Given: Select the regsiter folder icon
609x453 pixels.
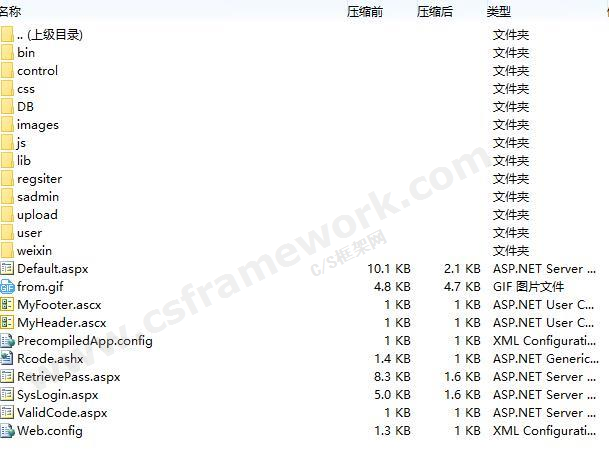Looking at the screenshot, I should tap(7, 179).
